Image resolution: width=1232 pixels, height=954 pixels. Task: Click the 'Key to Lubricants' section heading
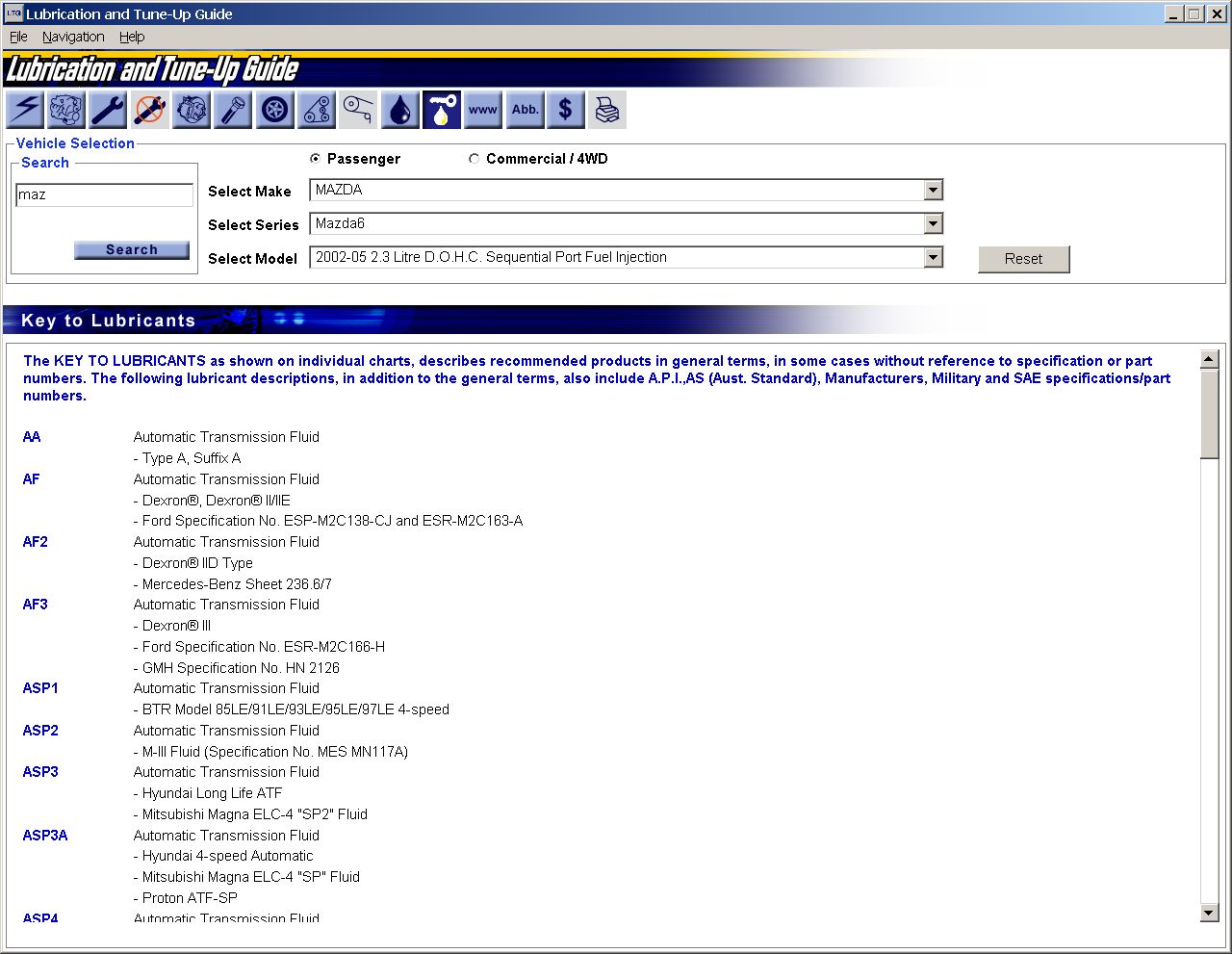[x=108, y=321]
